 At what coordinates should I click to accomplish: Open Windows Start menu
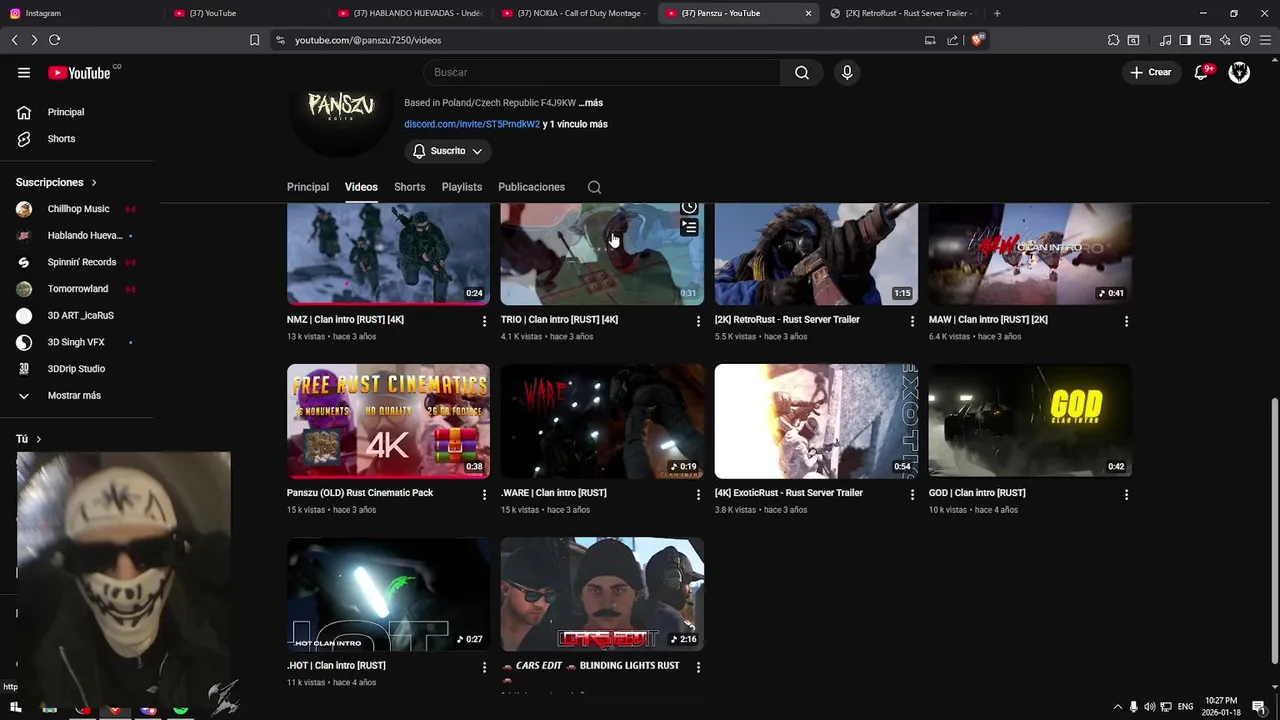[15, 707]
